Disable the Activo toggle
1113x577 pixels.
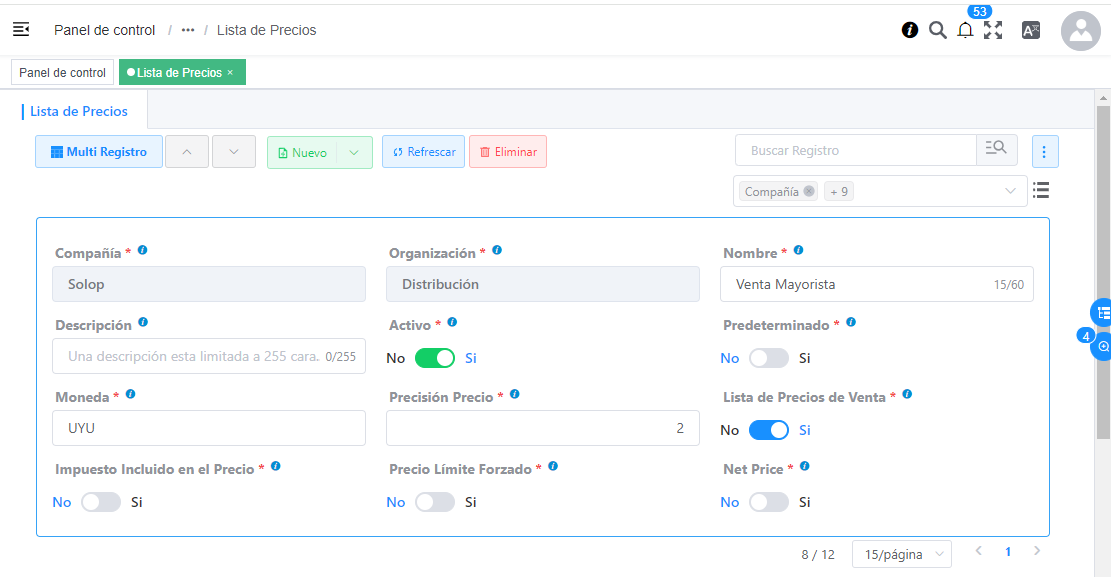[435, 358]
